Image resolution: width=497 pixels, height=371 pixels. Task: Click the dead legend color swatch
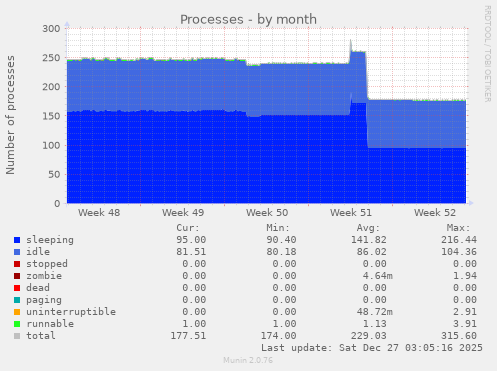click(17, 288)
